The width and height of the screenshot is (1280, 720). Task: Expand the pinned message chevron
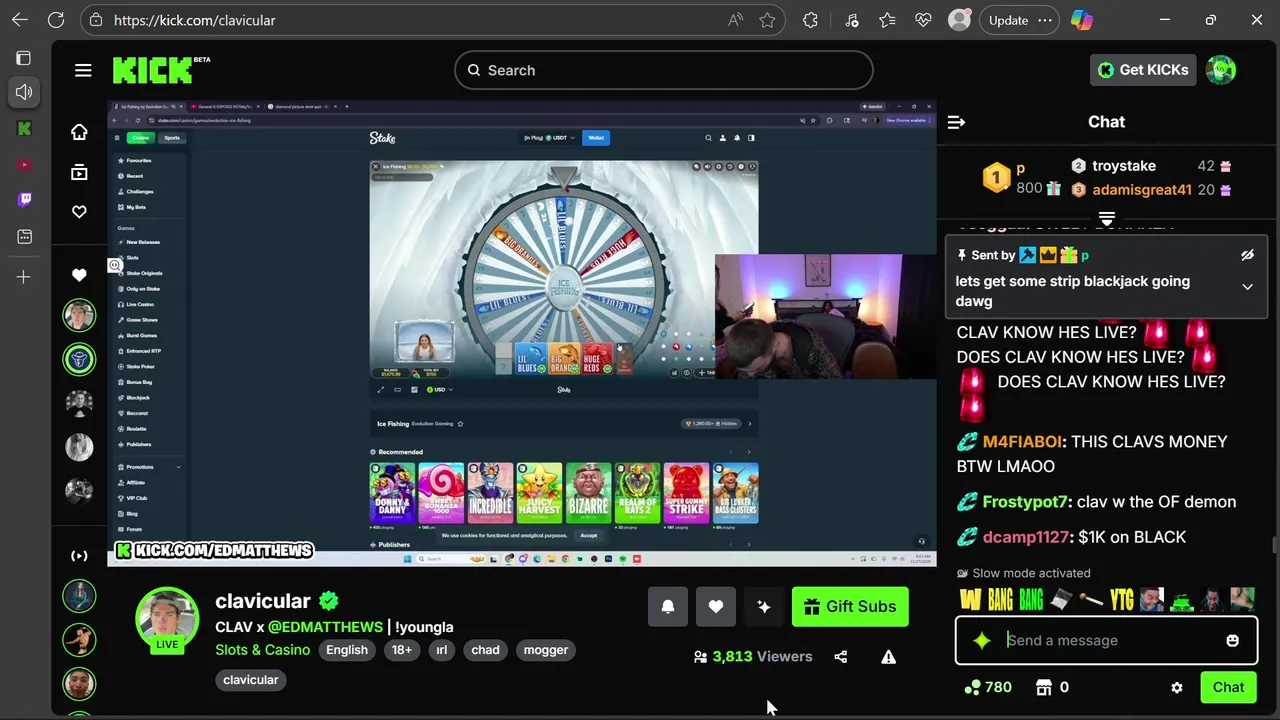pos(1247,287)
